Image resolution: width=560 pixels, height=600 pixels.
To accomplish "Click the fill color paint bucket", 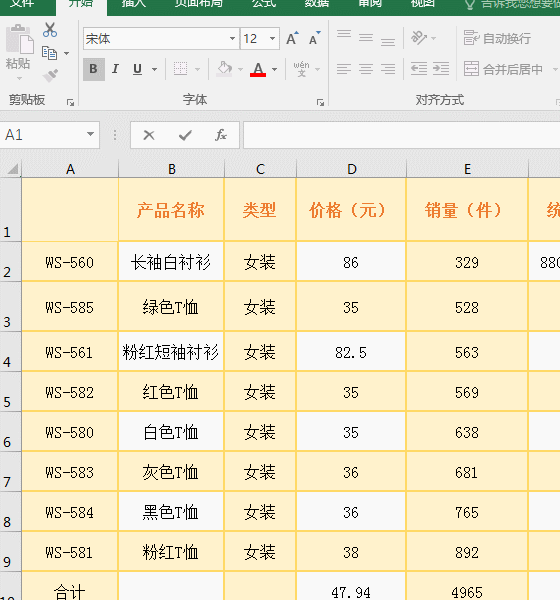I will coord(224,69).
